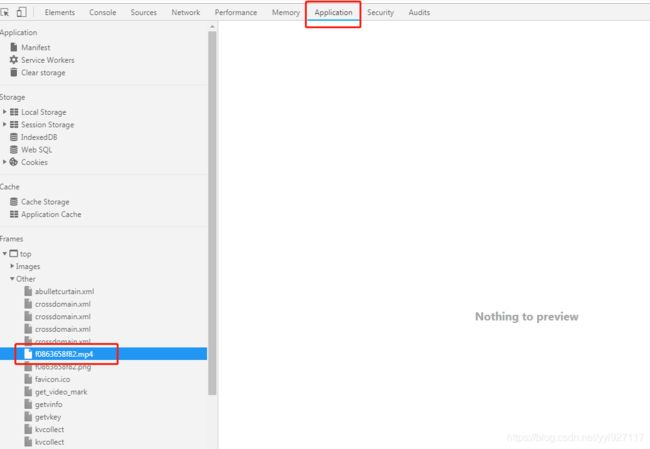Select the top frame label
The height and width of the screenshot is (449, 650).
pos(25,254)
